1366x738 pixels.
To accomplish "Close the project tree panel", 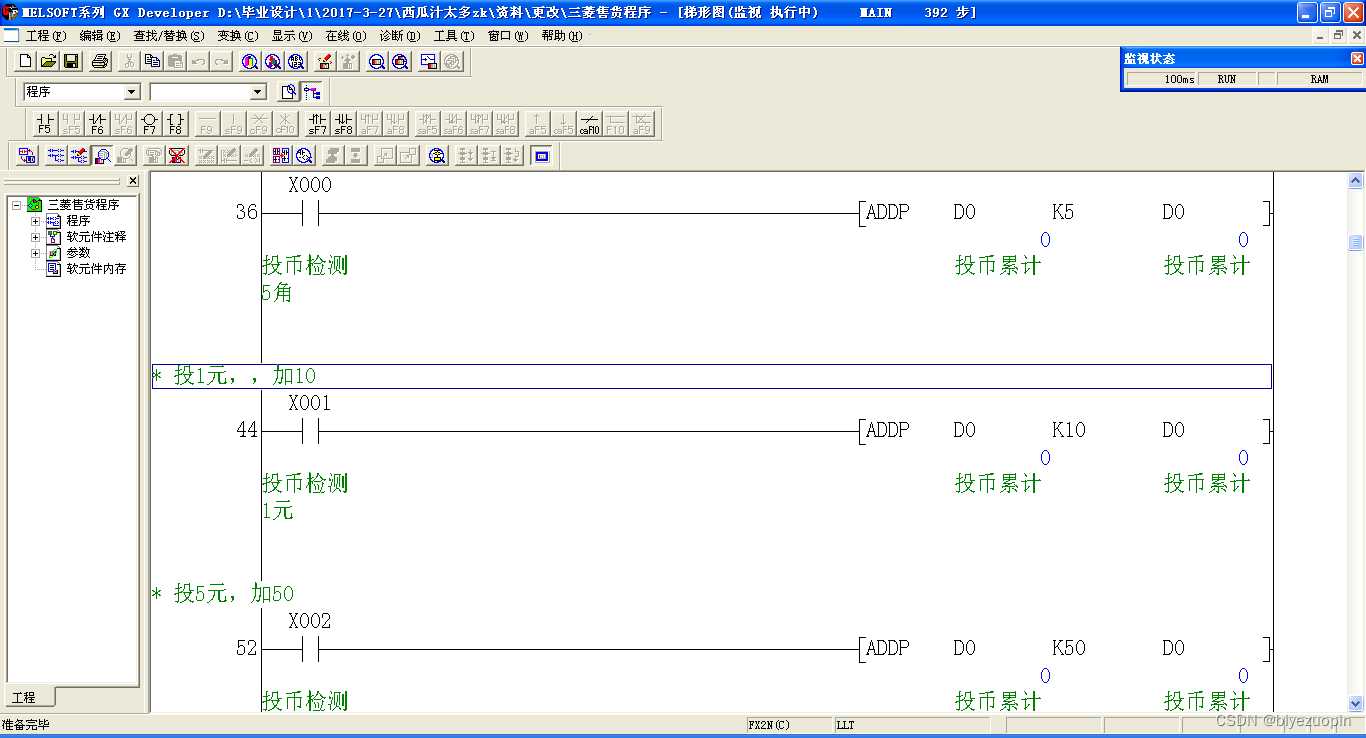I will (x=133, y=181).
